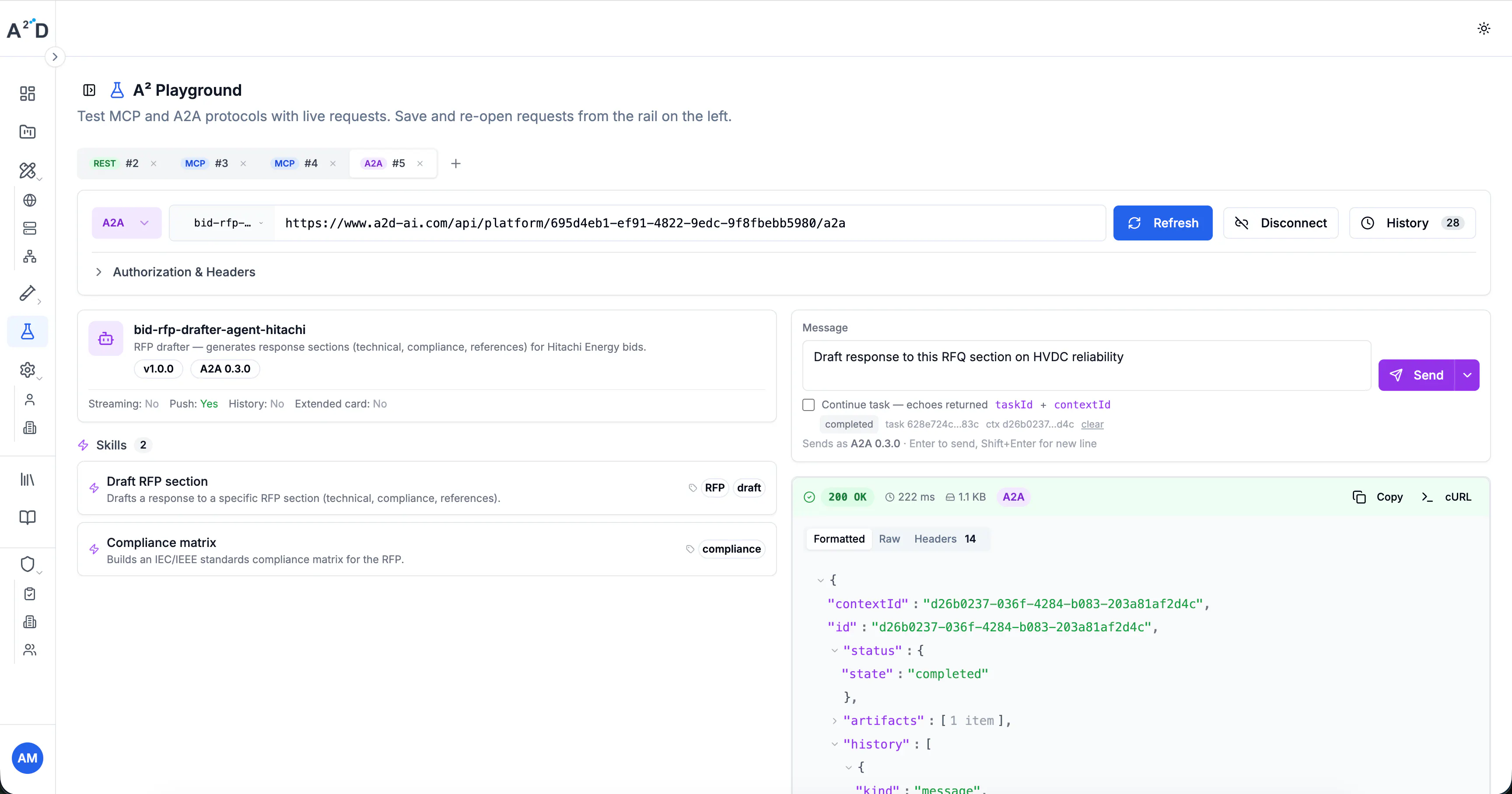Open the folder chart icon in sidebar
This screenshot has height=794, width=1512.
click(x=28, y=131)
